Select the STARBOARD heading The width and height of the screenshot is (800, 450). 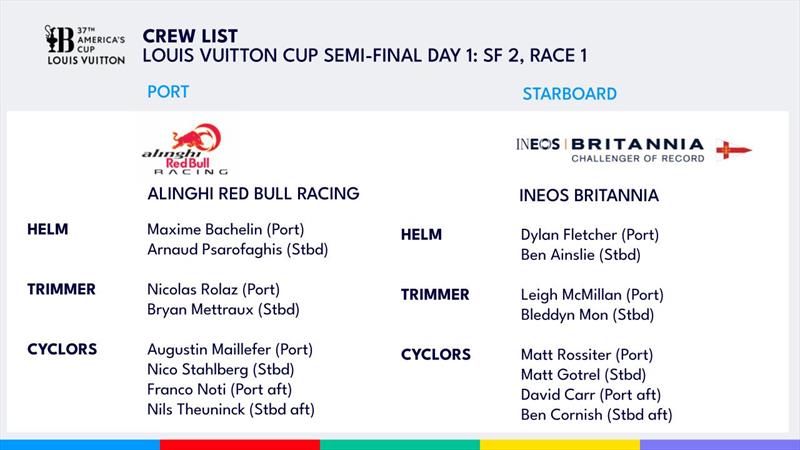pyautogui.click(x=569, y=94)
